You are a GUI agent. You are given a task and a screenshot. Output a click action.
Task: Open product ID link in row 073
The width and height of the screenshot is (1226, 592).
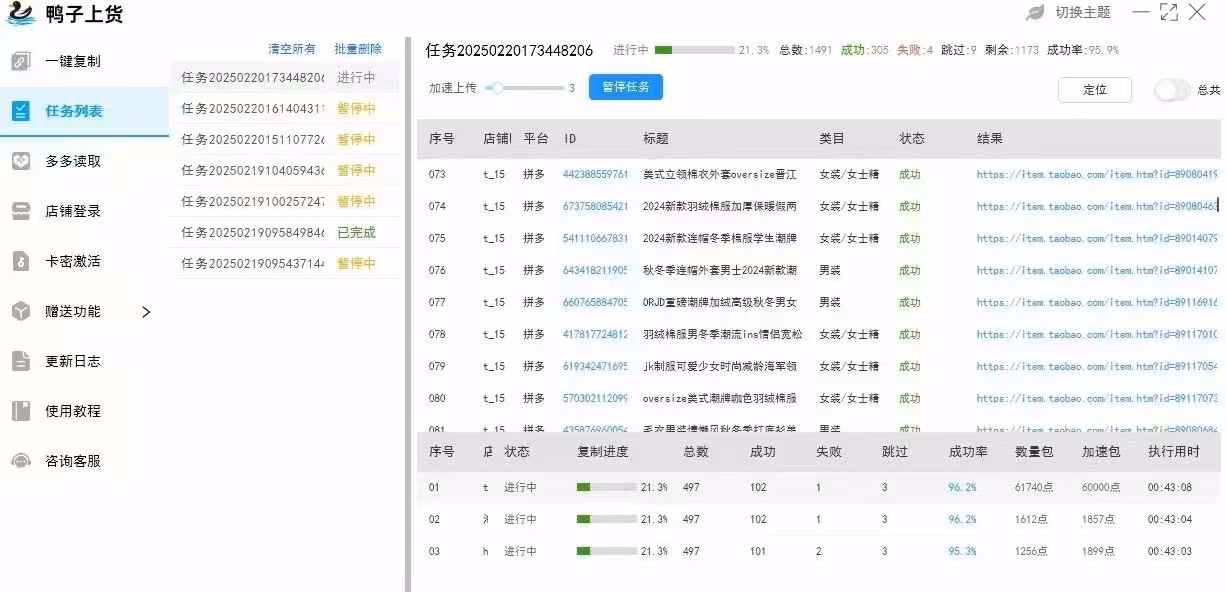click(596, 175)
